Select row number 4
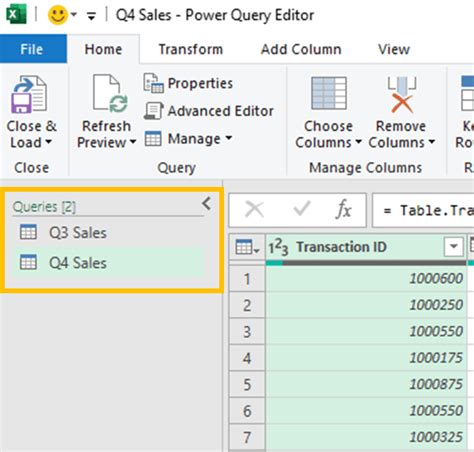 pyautogui.click(x=247, y=358)
